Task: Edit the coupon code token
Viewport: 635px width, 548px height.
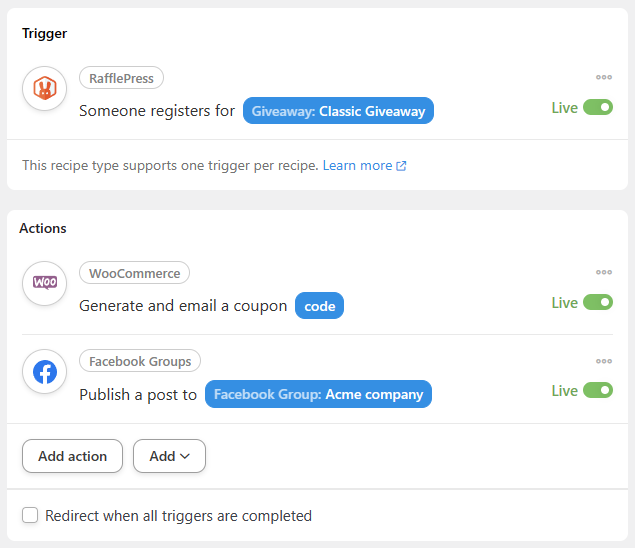Action: tap(319, 306)
